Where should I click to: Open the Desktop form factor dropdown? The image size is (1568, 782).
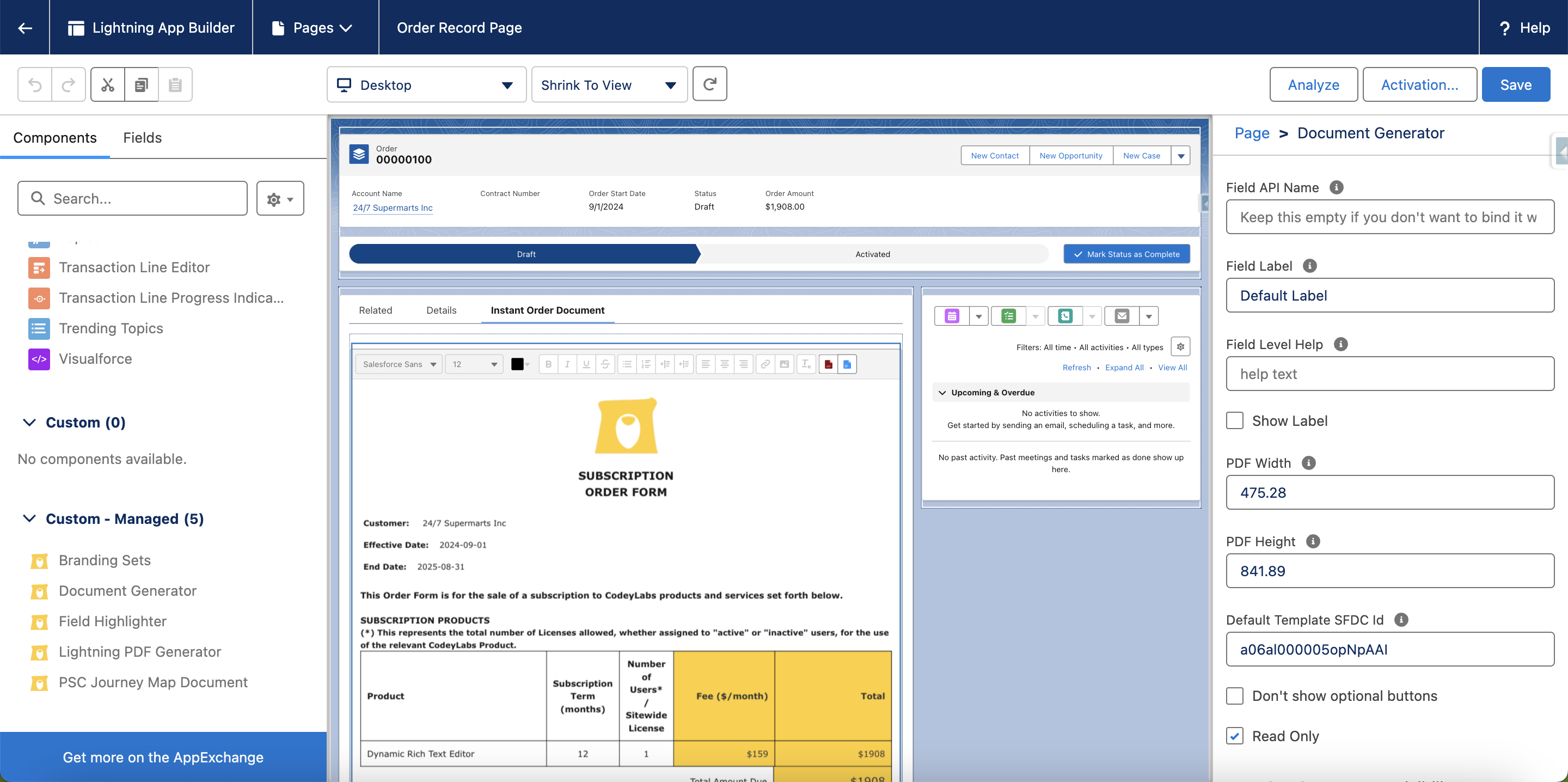point(426,84)
